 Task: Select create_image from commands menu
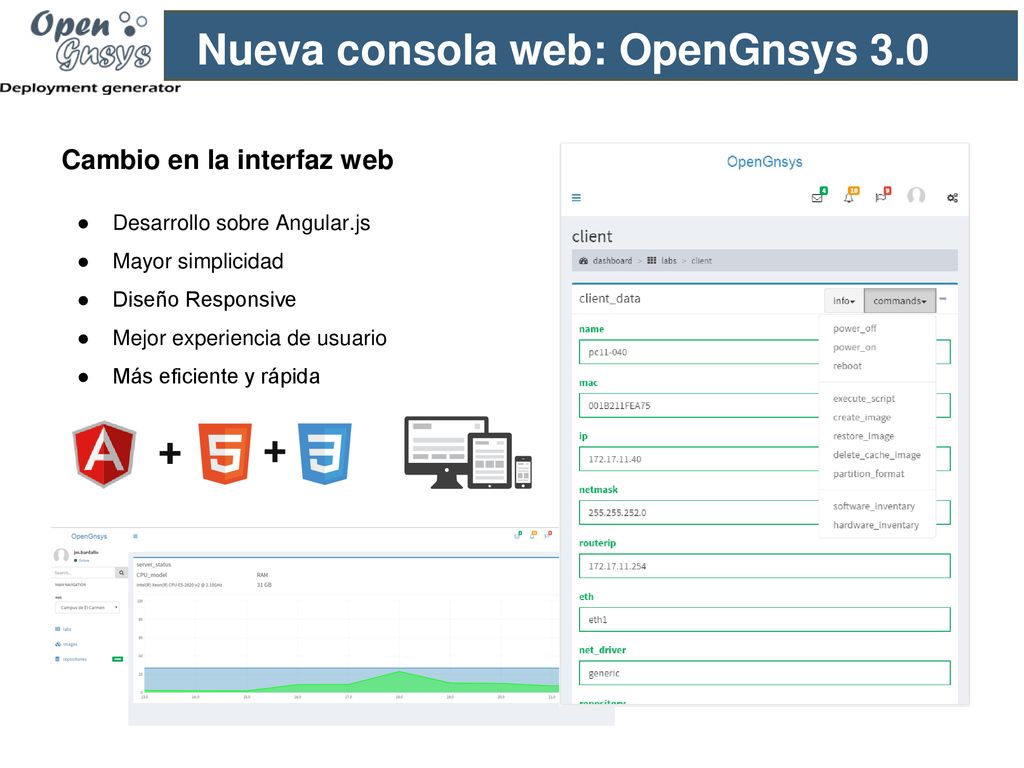pos(862,417)
